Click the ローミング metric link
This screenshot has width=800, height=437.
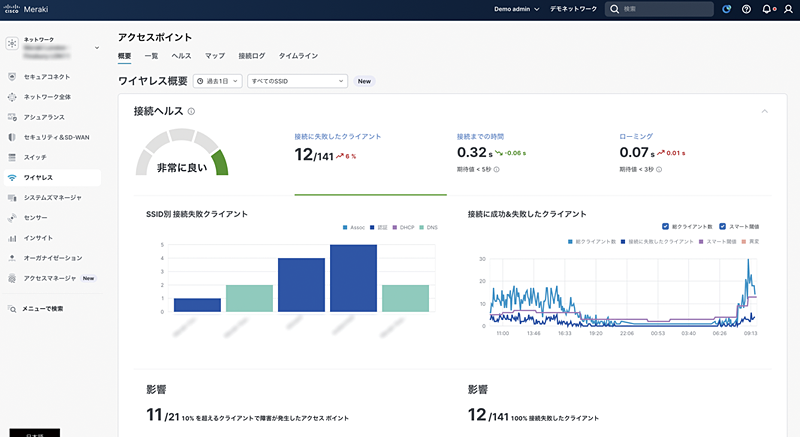point(635,135)
